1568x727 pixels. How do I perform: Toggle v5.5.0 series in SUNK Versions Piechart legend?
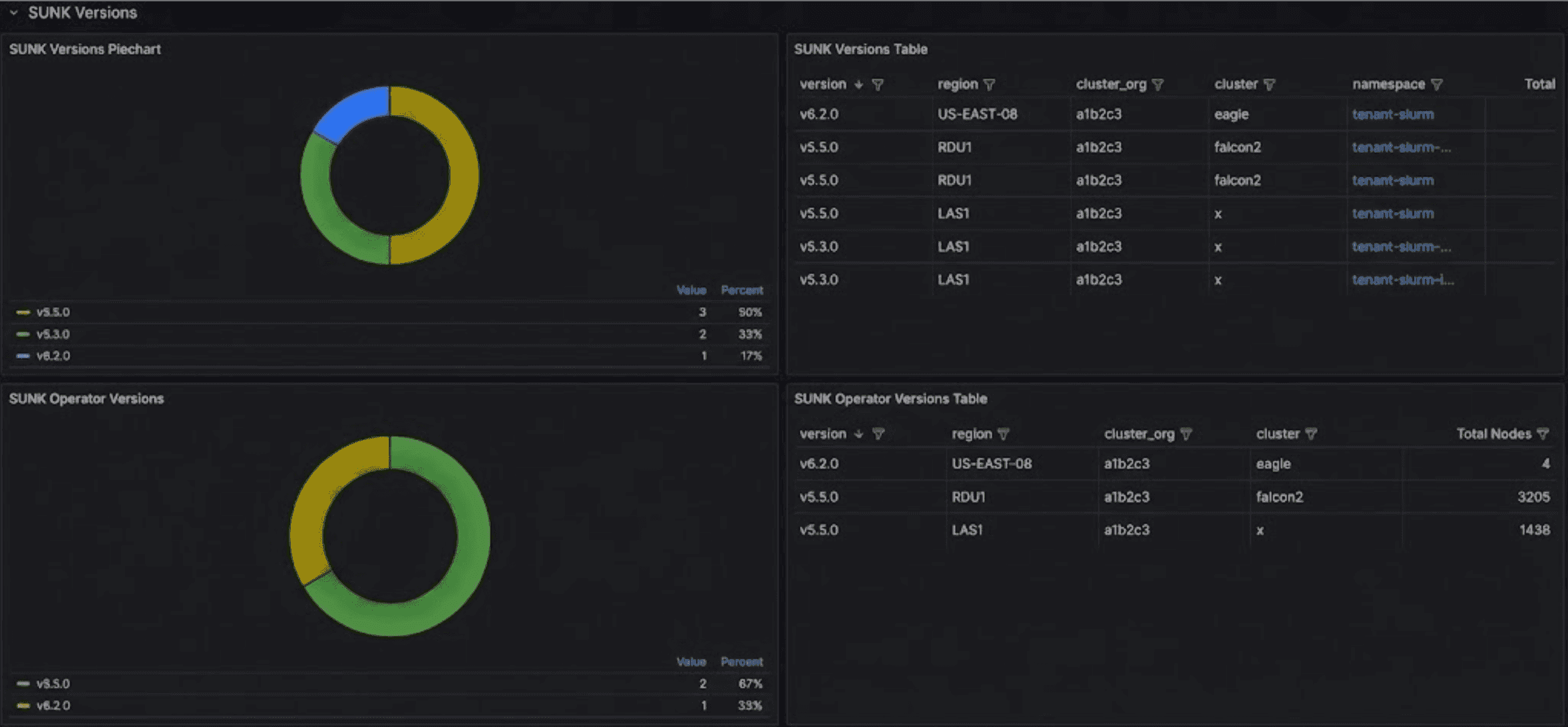53,312
